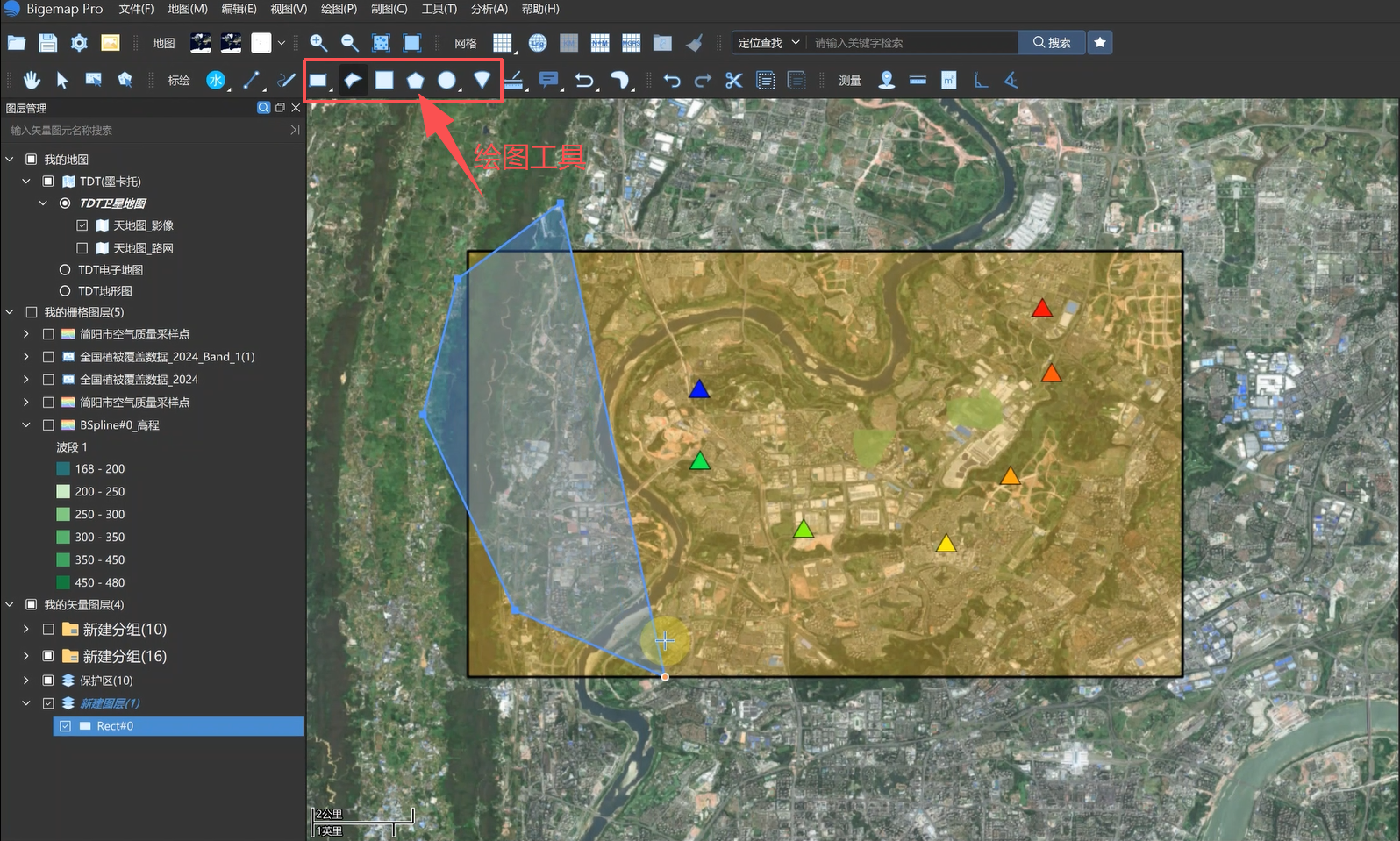Collapse the 我的地图 tree node
This screenshot has width=1400, height=841.
pos(10,159)
